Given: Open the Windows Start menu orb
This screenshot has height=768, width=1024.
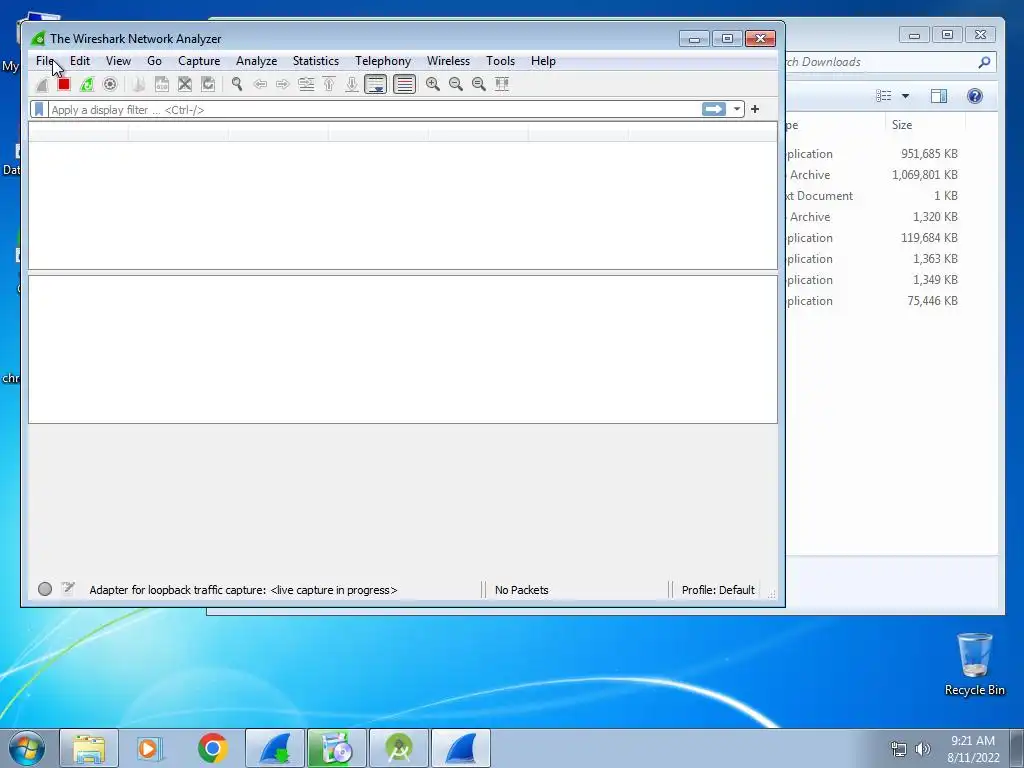Looking at the screenshot, I should [27, 748].
